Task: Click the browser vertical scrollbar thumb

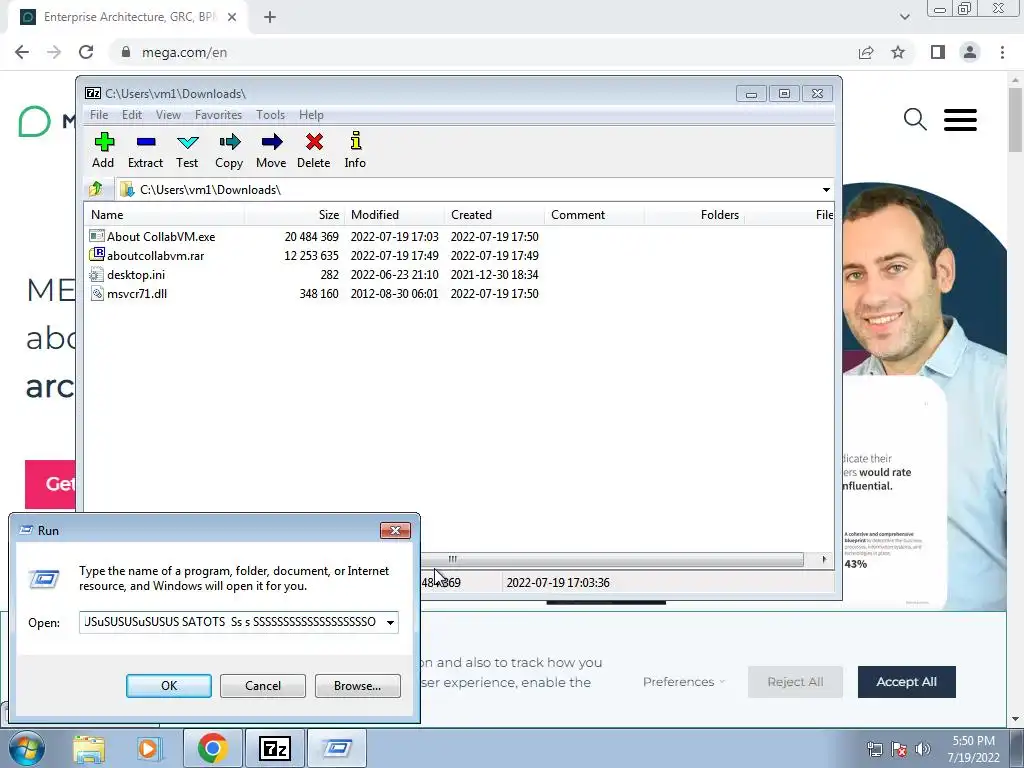Action: coord(1015,120)
